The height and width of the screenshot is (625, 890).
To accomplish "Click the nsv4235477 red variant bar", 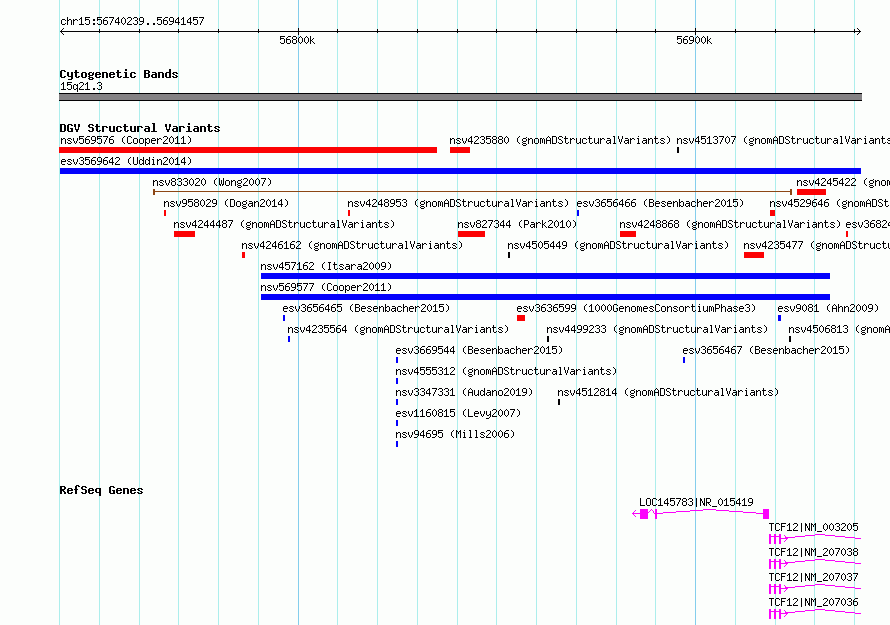I will coord(754,255).
